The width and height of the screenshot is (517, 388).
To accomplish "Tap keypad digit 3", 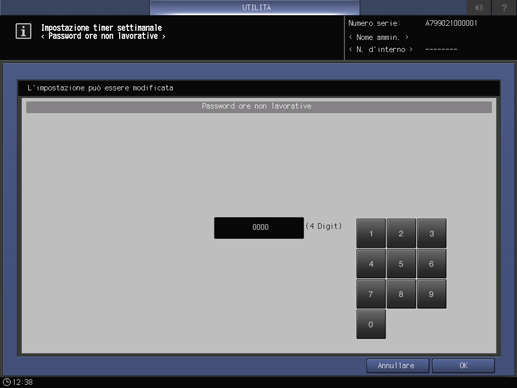I will click(x=431, y=233).
